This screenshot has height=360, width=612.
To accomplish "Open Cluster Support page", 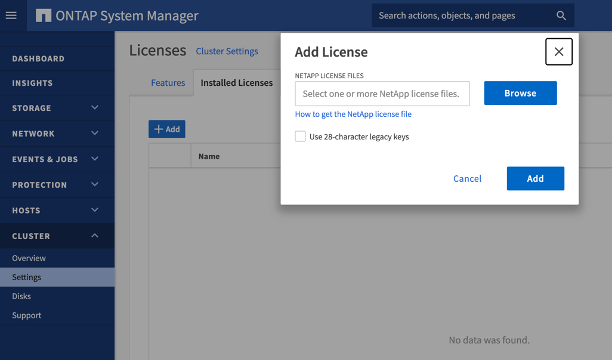I will [x=27, y=315].
